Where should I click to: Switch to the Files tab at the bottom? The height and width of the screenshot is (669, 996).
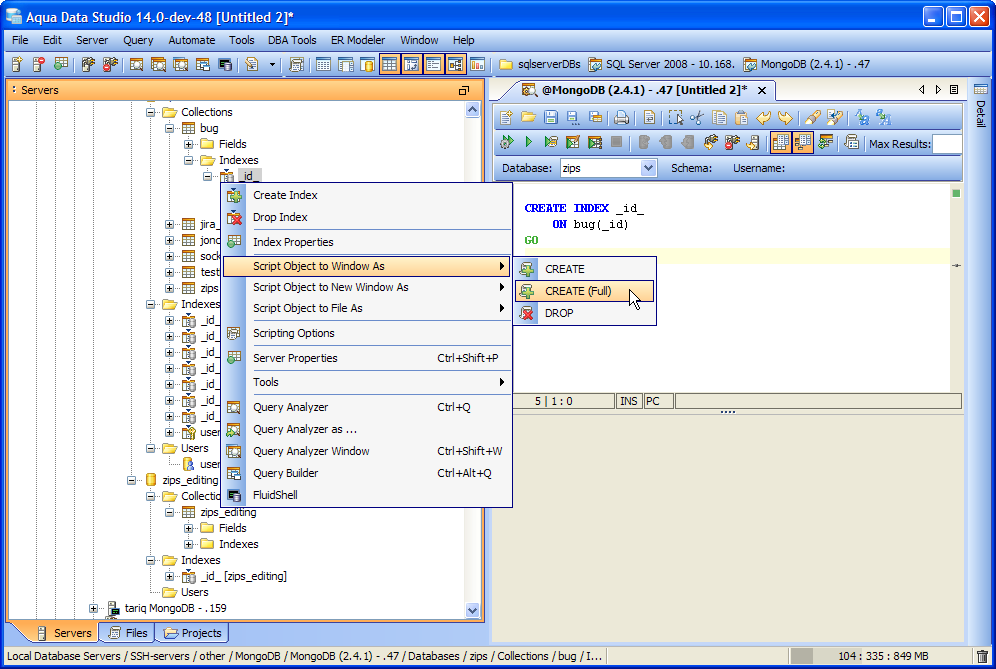(x=128, y=633)
